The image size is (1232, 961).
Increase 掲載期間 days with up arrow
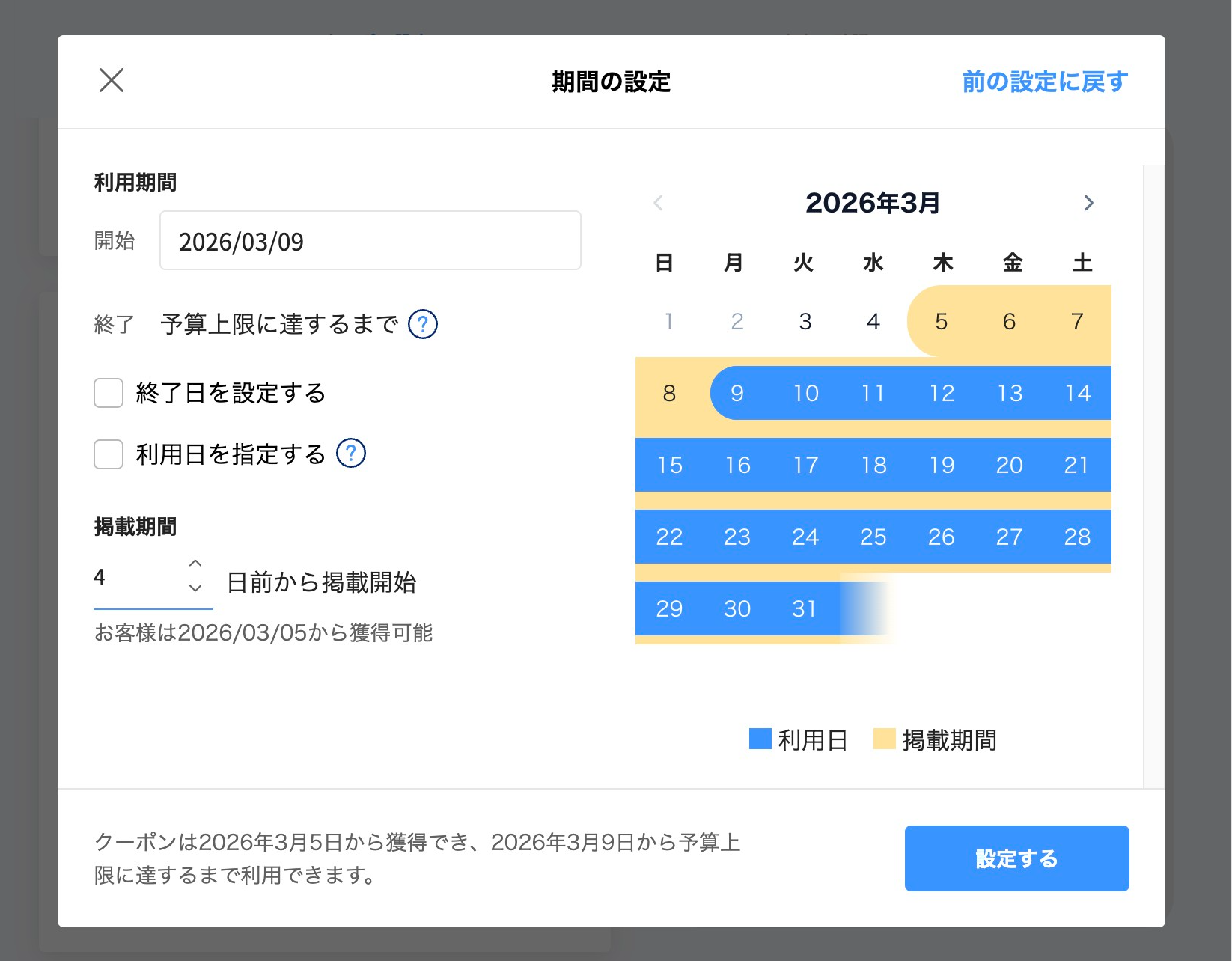[195, 564]
